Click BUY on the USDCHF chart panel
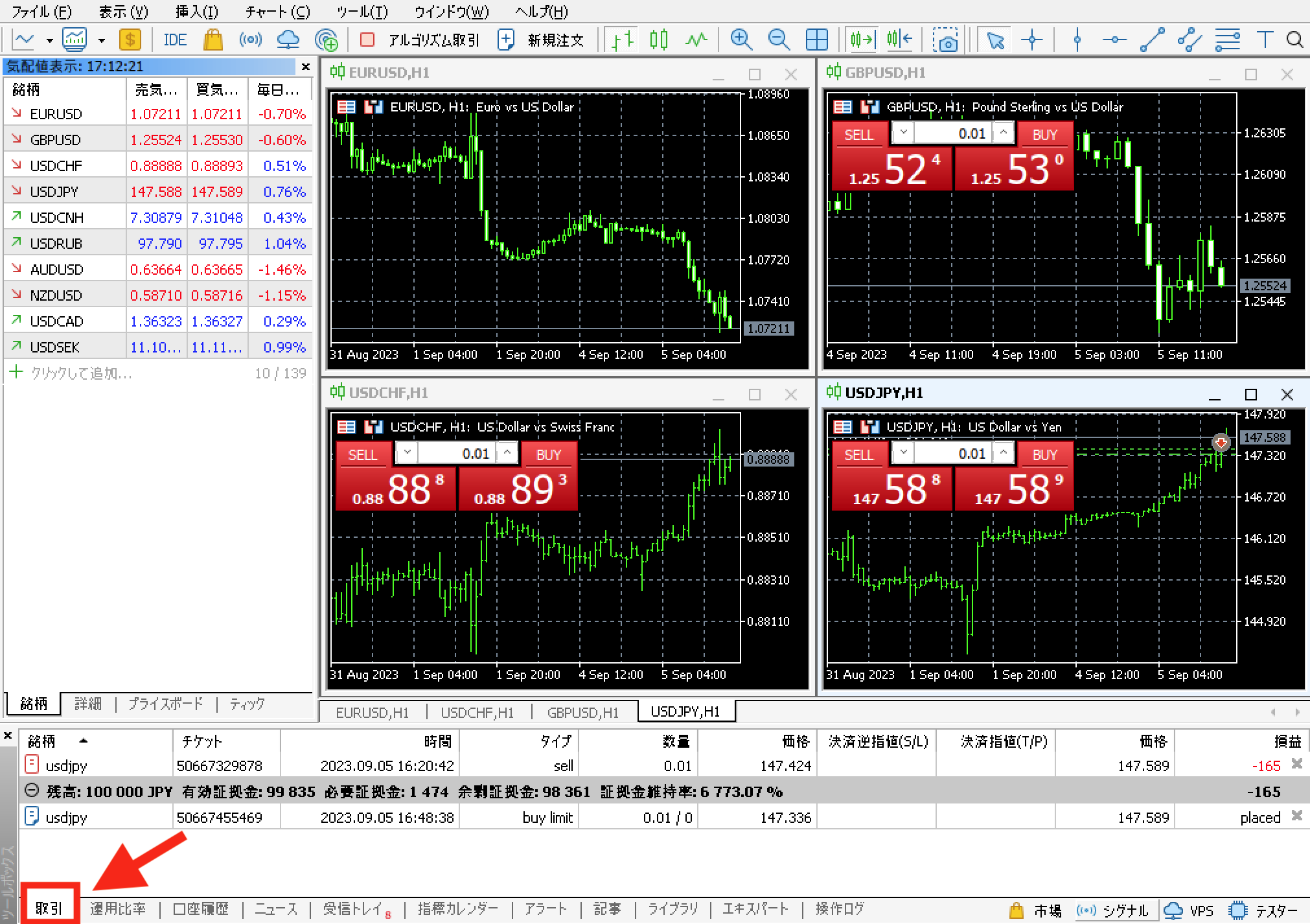 (548, 455)
